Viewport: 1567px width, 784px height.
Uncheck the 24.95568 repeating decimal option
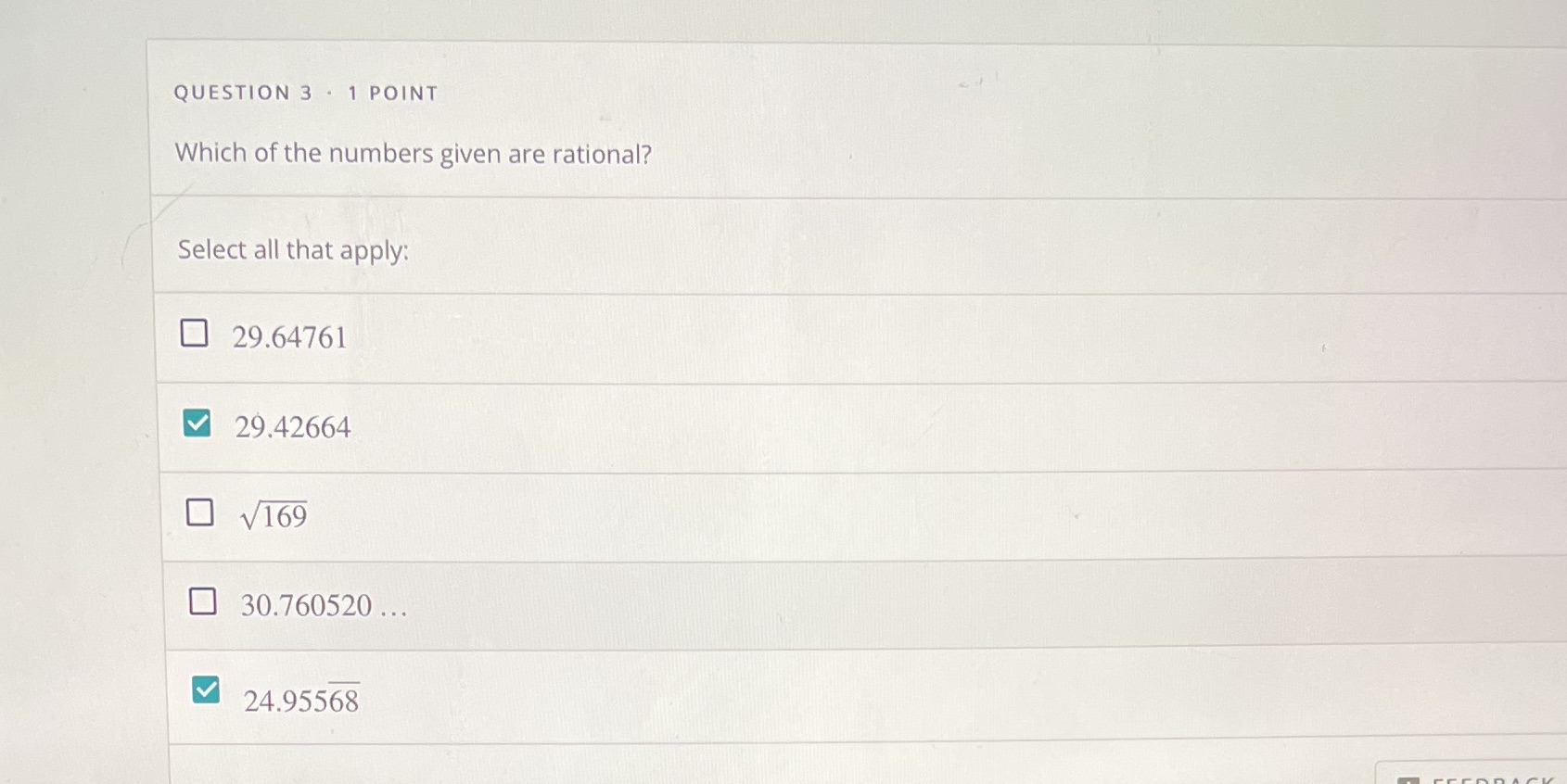tap(207, 690)
